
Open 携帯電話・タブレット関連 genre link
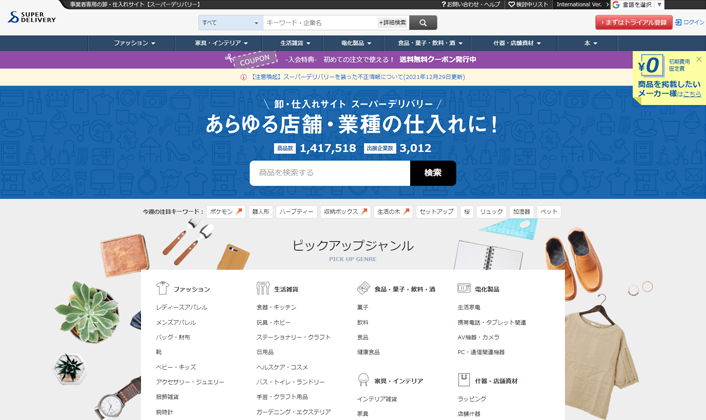click(x=492, y=322)
